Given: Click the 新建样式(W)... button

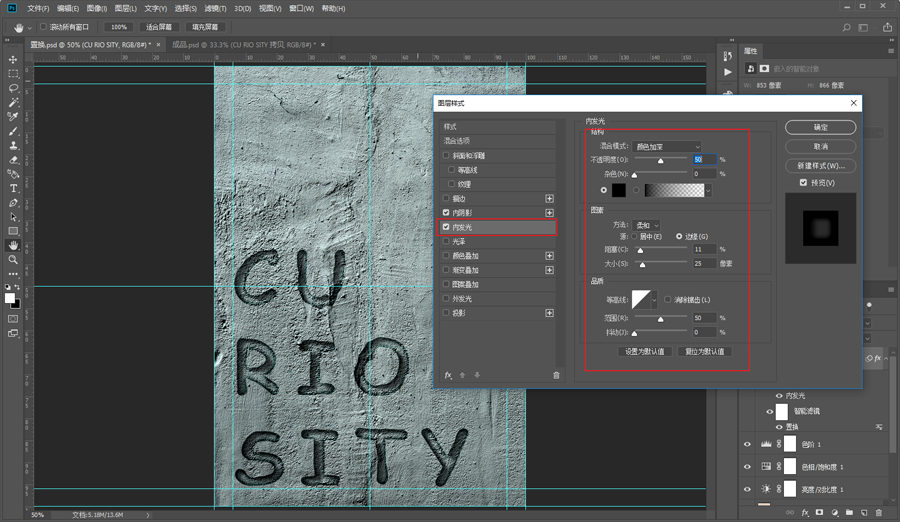Looking at the screenshot, I should pyautogui.click(x=820, y=165).
